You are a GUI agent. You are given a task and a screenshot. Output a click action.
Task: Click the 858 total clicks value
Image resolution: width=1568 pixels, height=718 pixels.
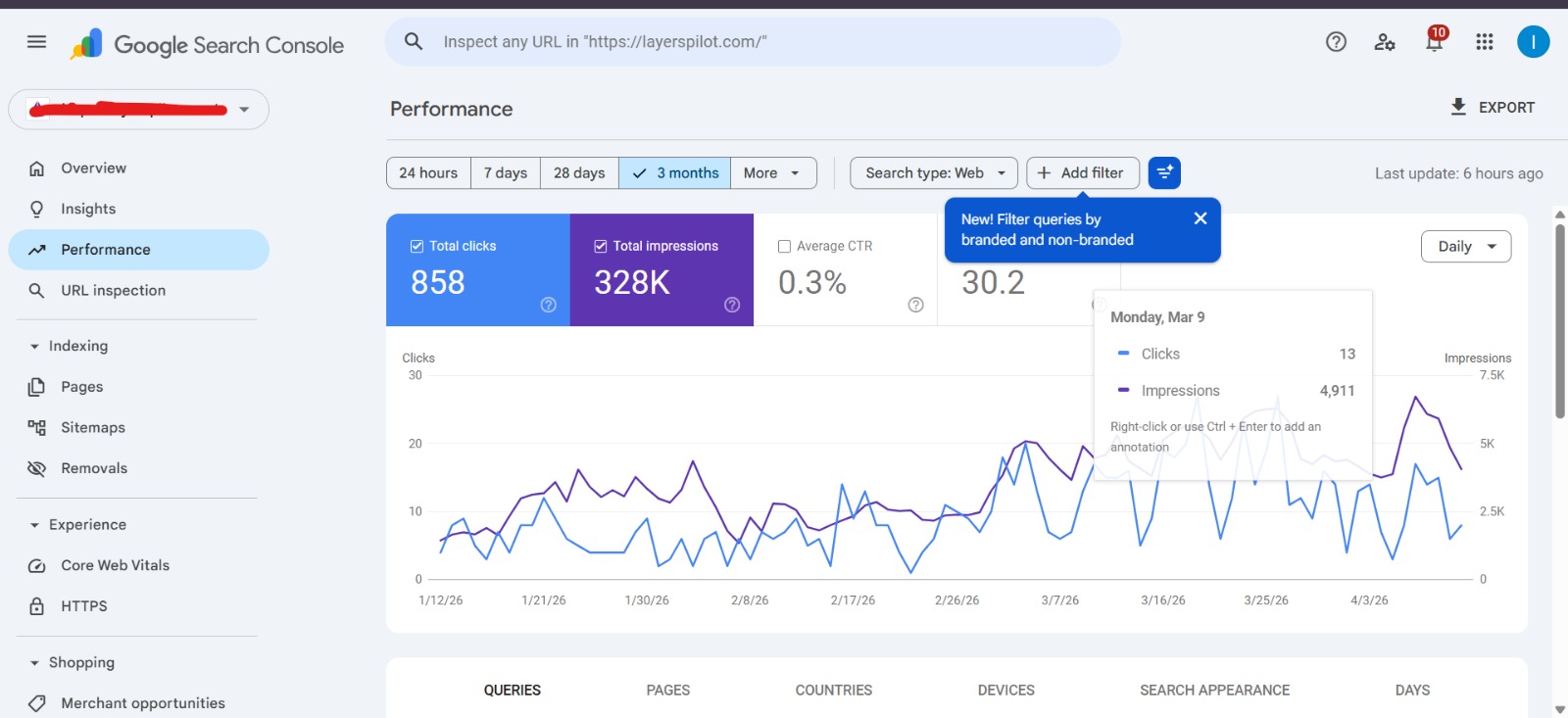[438, 282]
